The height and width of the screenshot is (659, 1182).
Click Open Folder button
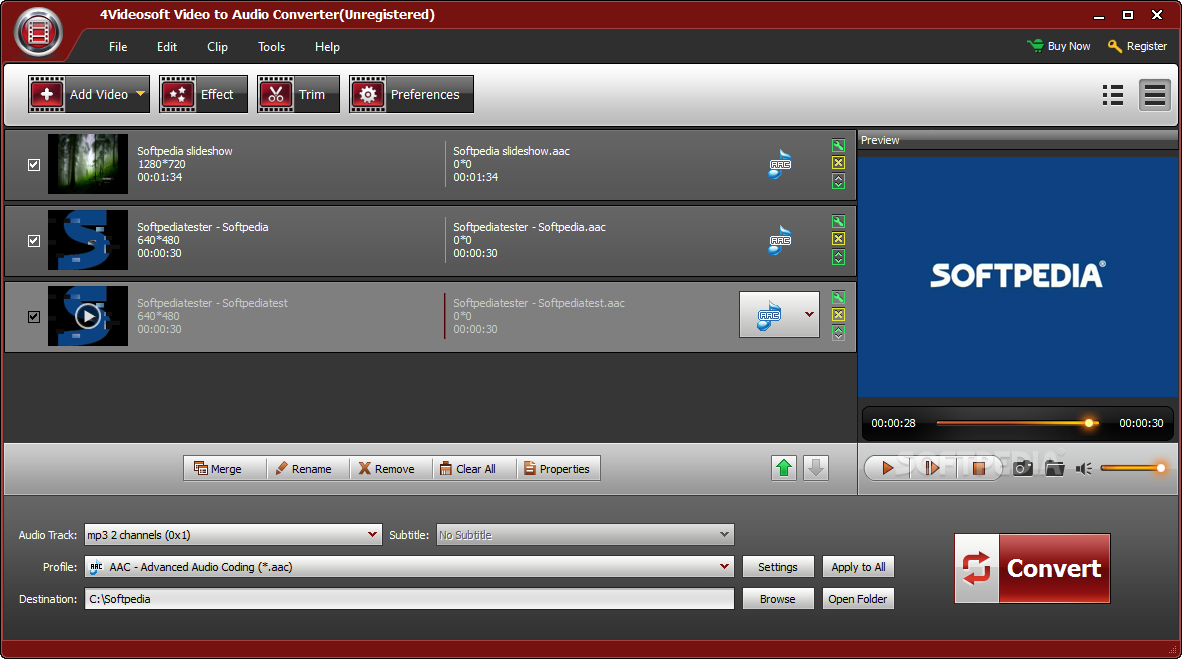[858, 599]
